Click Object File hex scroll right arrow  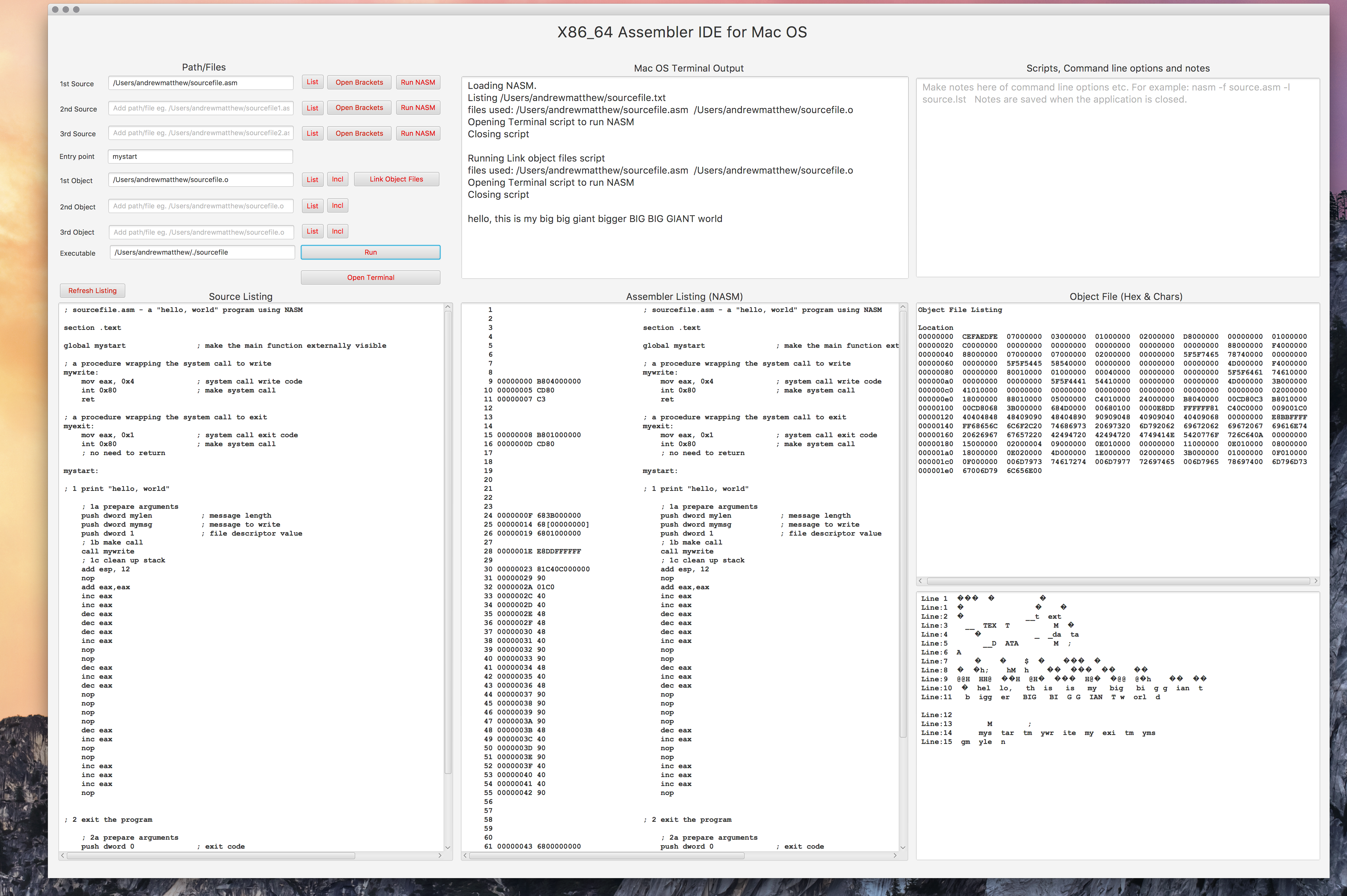1316,581
